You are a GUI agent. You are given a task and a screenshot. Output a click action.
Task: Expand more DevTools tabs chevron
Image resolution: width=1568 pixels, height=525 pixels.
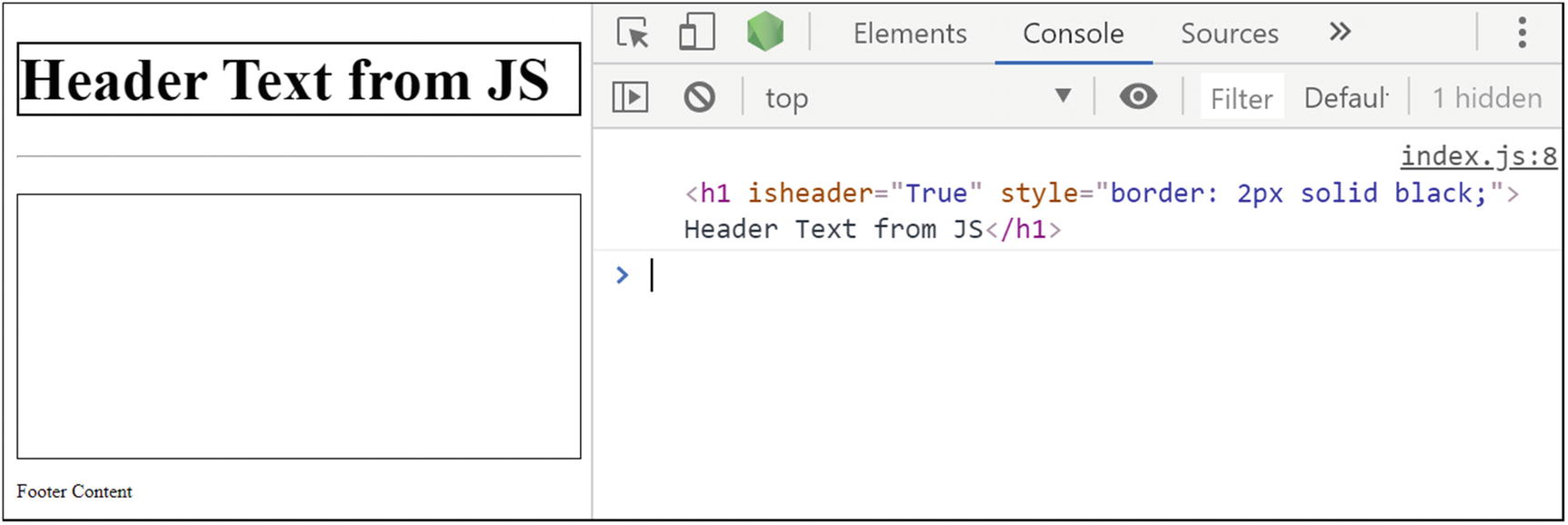click(1339, 33)
